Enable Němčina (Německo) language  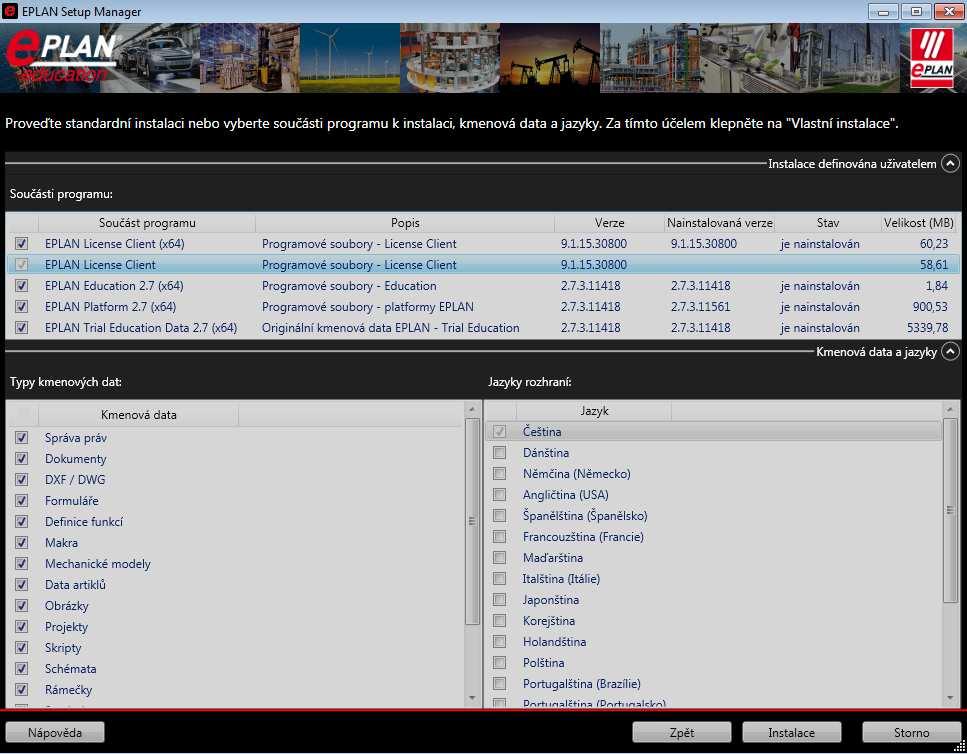pyautogui.click(x=500, y=473)
